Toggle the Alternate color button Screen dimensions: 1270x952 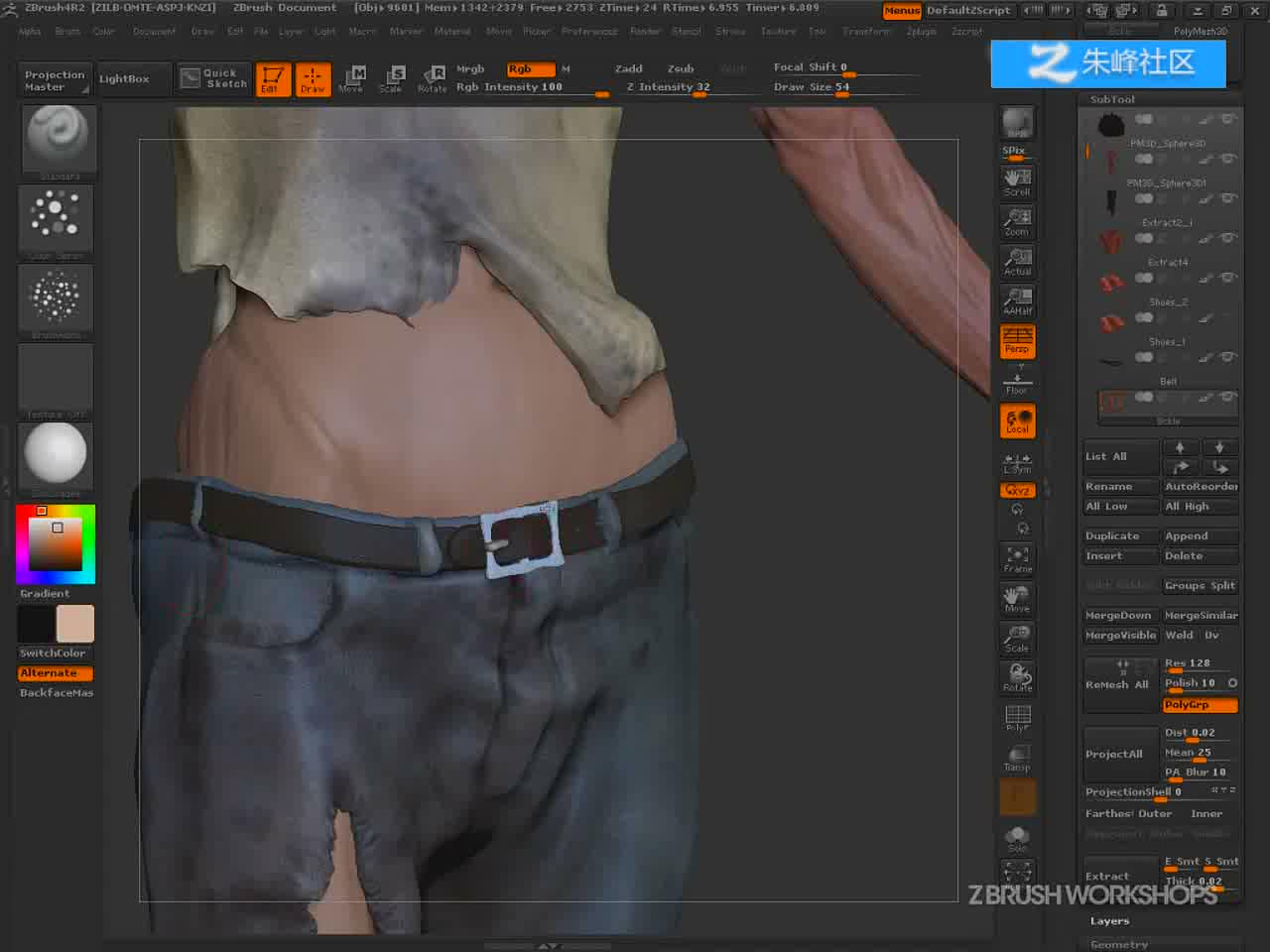(56, 672)
